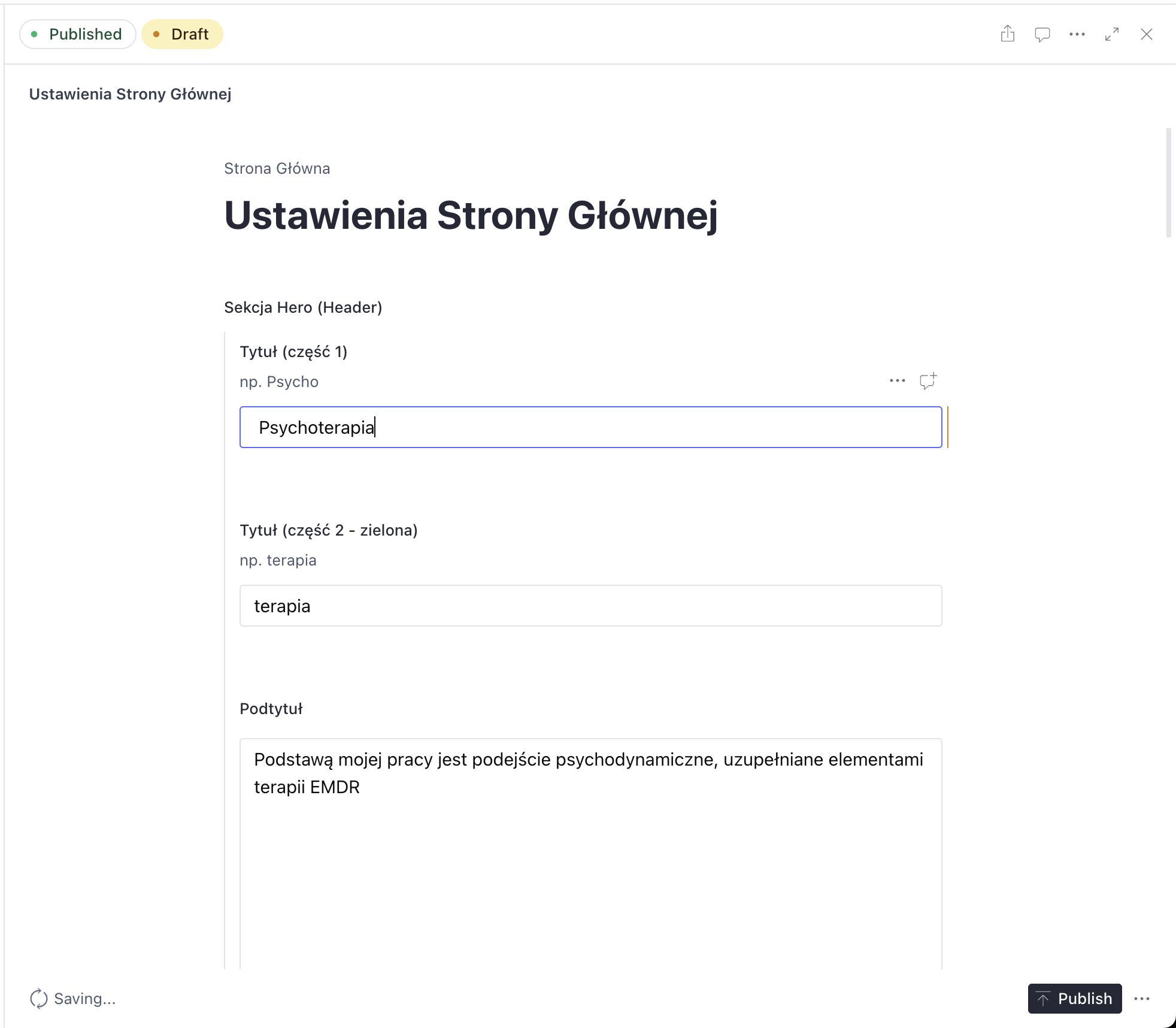
Task: Click the vertical scrollbar on the right
Action: [x=1169, y=183]
